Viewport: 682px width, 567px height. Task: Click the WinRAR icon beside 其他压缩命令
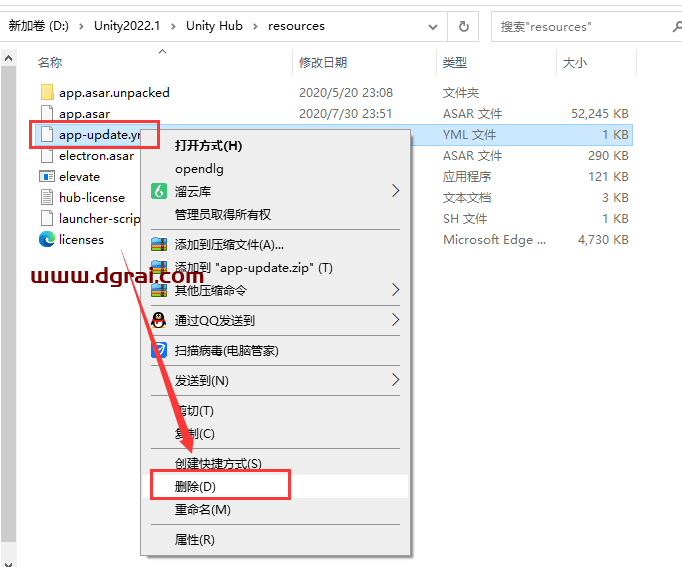click(159, 290)
